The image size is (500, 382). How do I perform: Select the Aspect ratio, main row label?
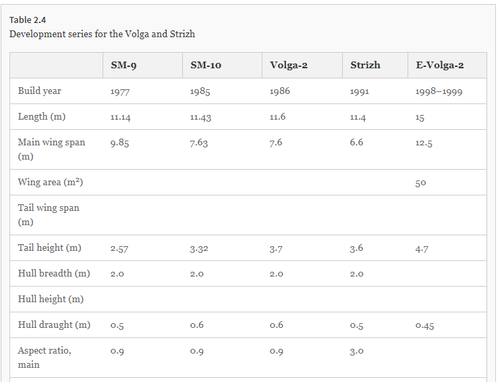[x=45, y=357]
